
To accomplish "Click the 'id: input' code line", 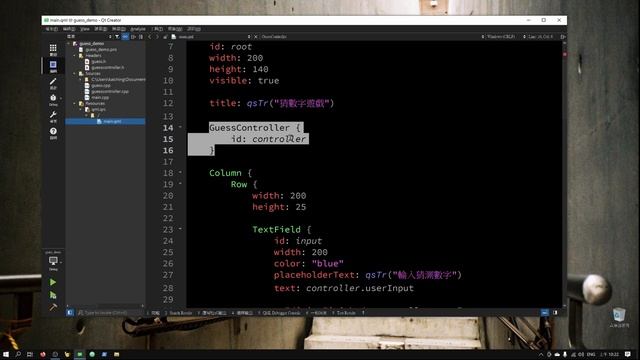I will [x=298, y=241].
